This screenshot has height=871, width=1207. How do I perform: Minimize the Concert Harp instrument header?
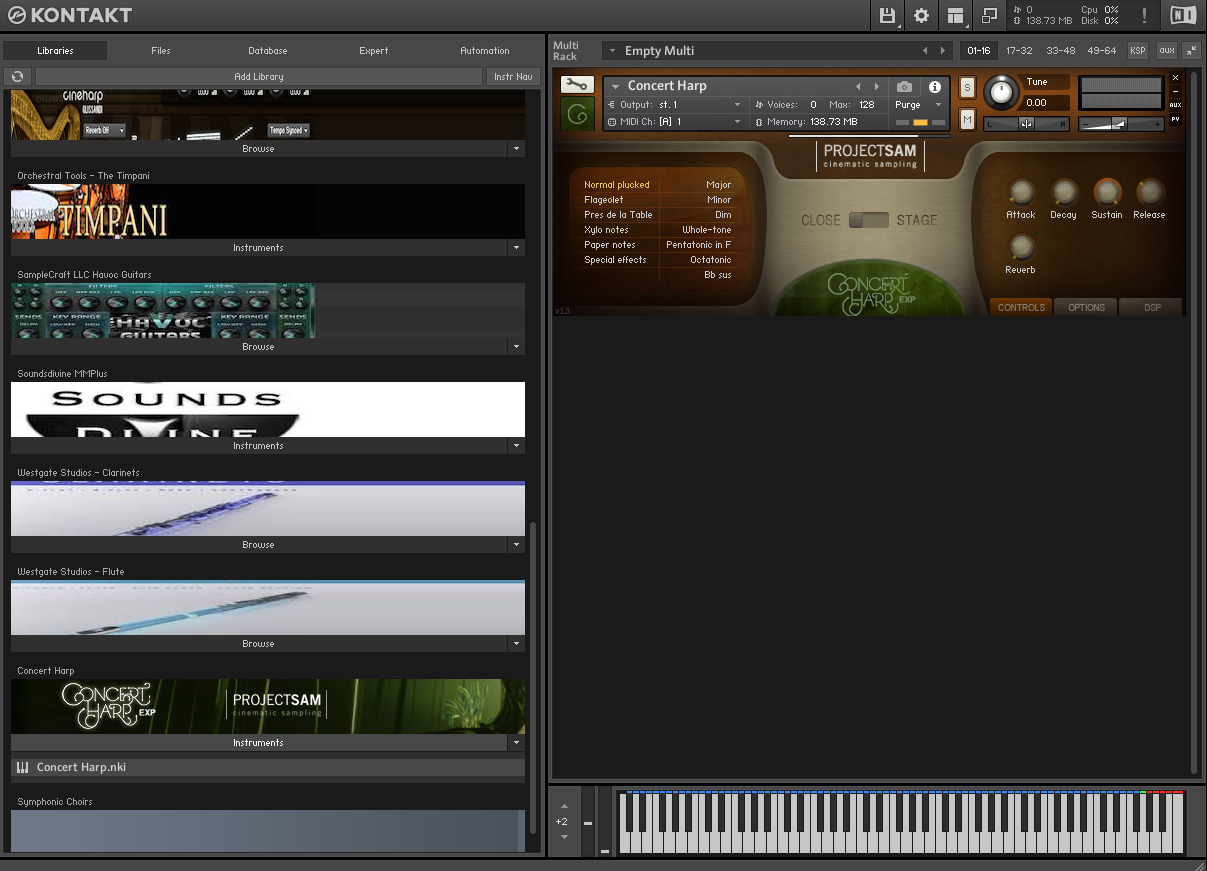(1175, 91)
